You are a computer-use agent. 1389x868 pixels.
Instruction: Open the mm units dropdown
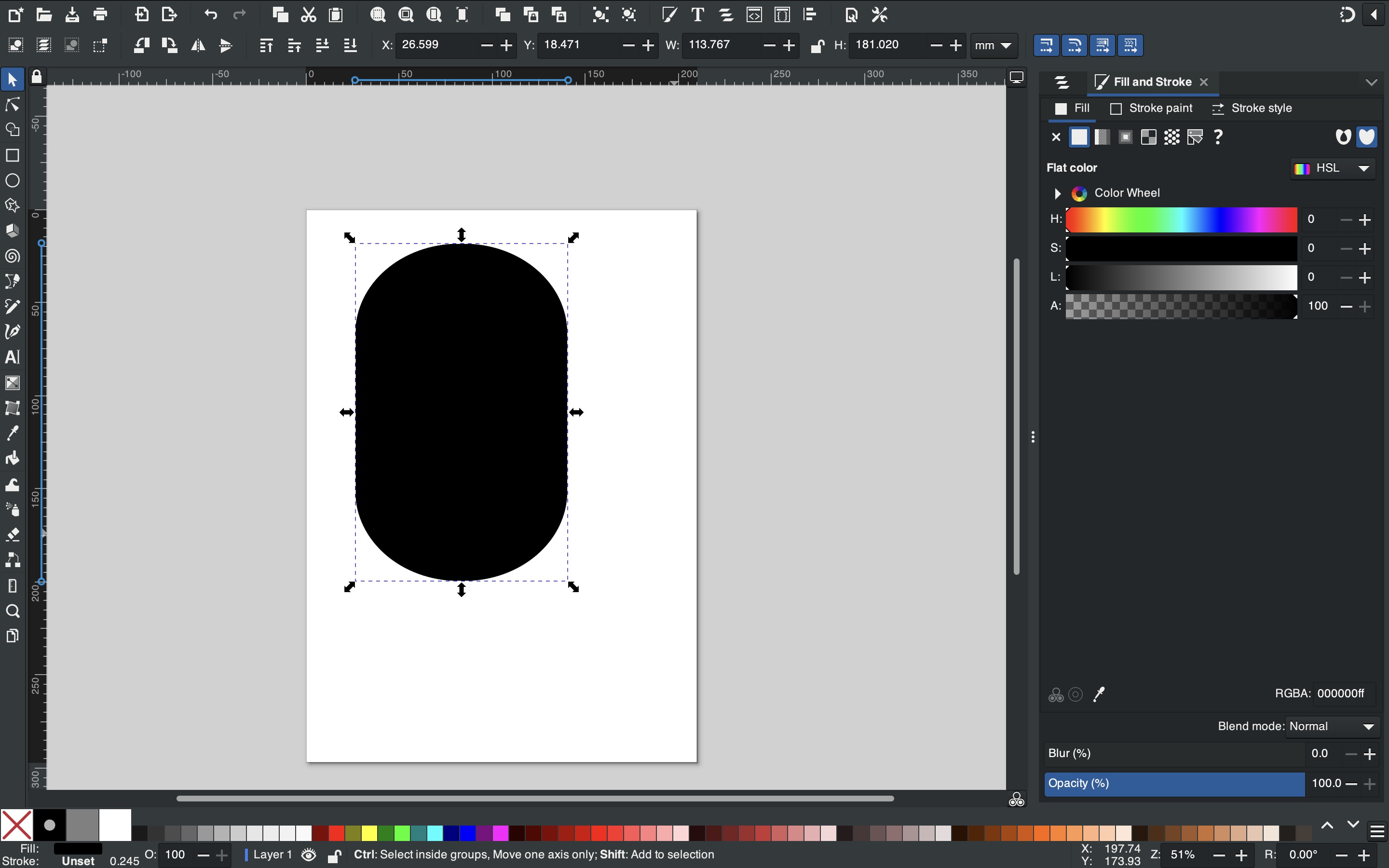tap(994, 45)
